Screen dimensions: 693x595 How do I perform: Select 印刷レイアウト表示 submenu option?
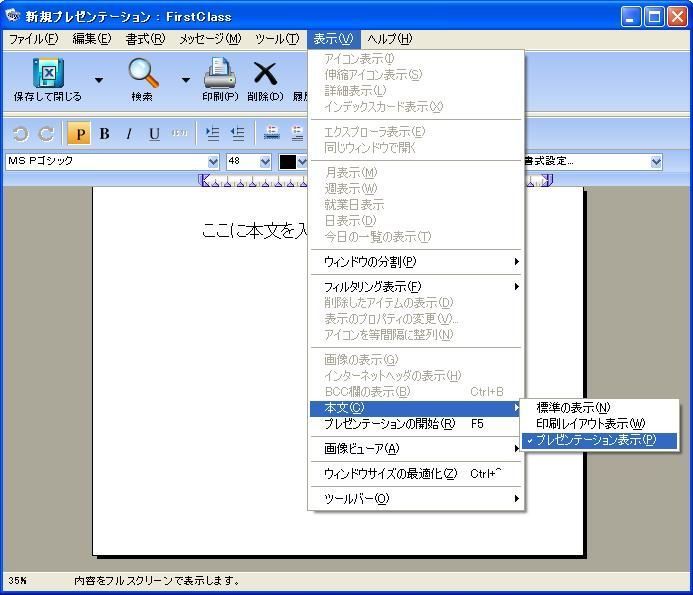pos(590,424)
